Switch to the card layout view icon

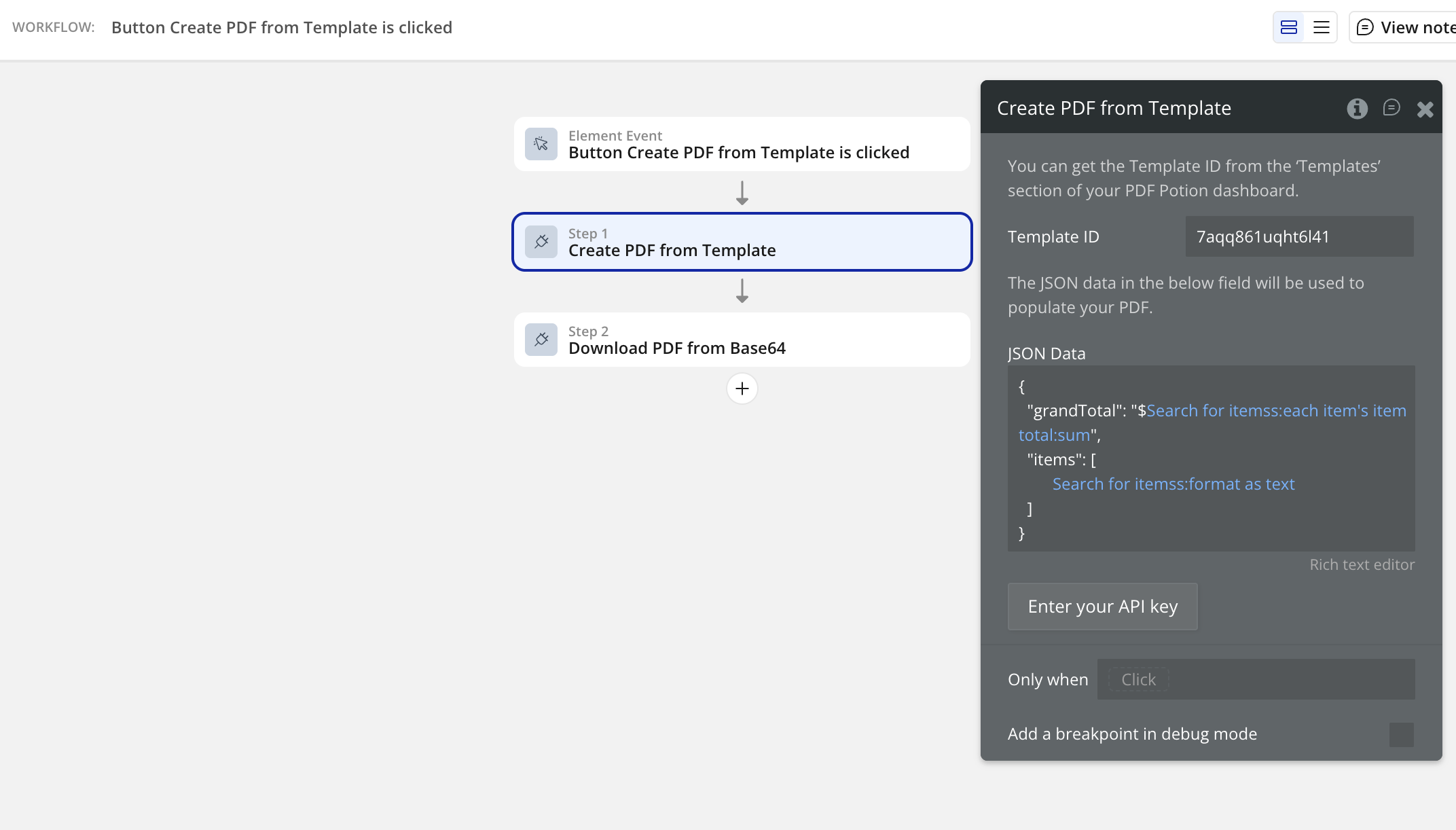point(1288,27)
